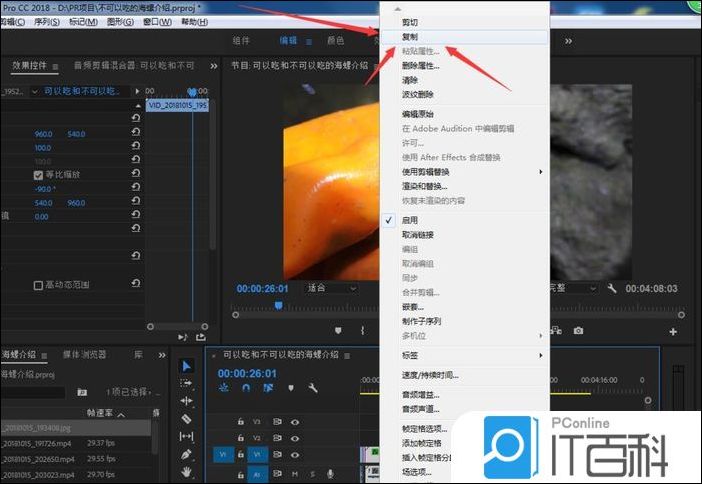Select the Selection arrow tool
Screen dimensions: 702x484
(187, 366)
